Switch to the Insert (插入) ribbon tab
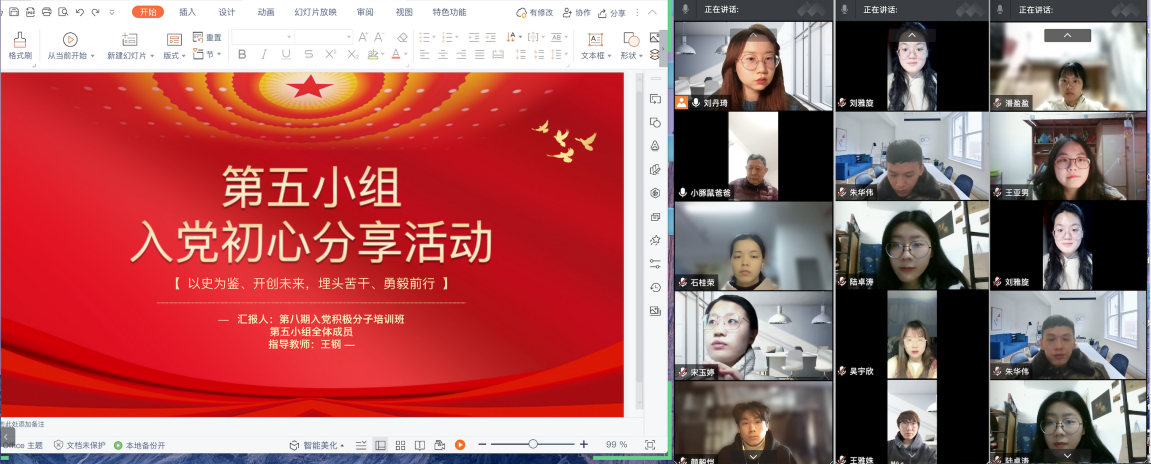The width and height of the screenshot is (1151, 464). click(x=188, y=12)
